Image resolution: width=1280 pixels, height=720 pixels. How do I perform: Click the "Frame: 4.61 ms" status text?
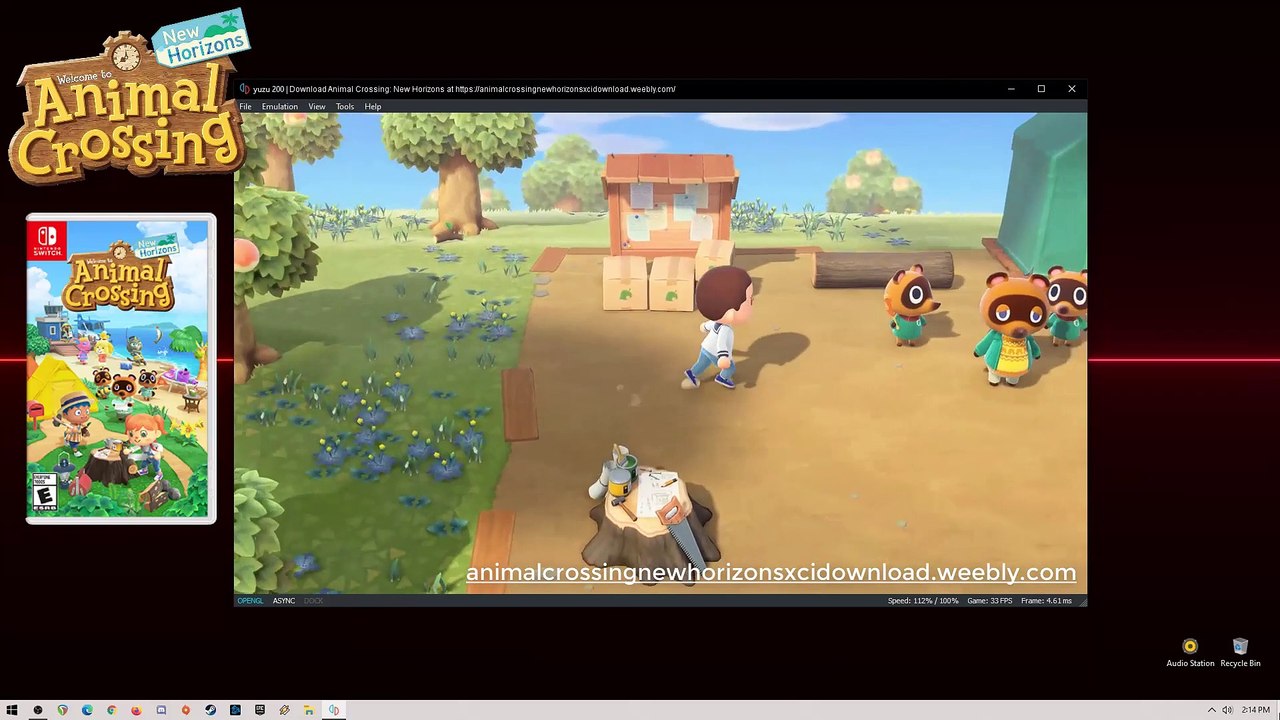point(1047,601)
